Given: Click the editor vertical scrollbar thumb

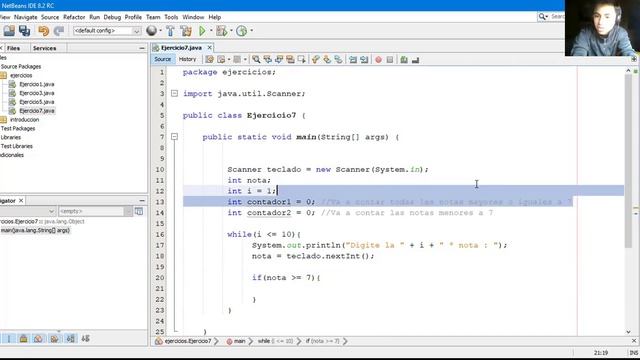Looking at the screenshot, I should [x=628, y=161].
